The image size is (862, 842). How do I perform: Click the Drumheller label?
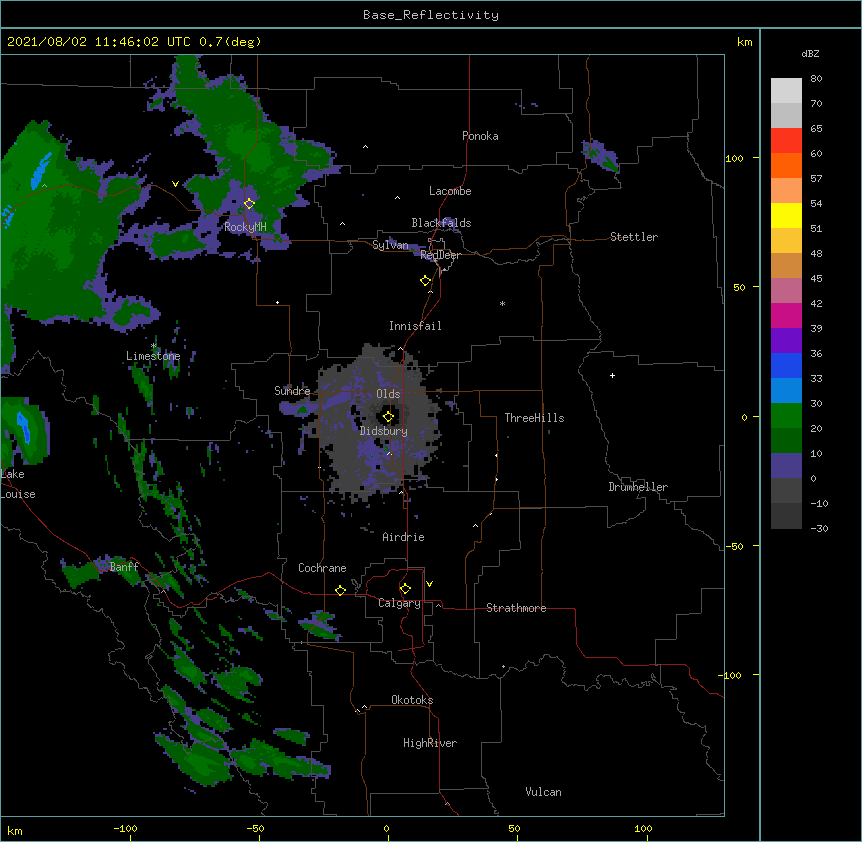coord(638,487)
